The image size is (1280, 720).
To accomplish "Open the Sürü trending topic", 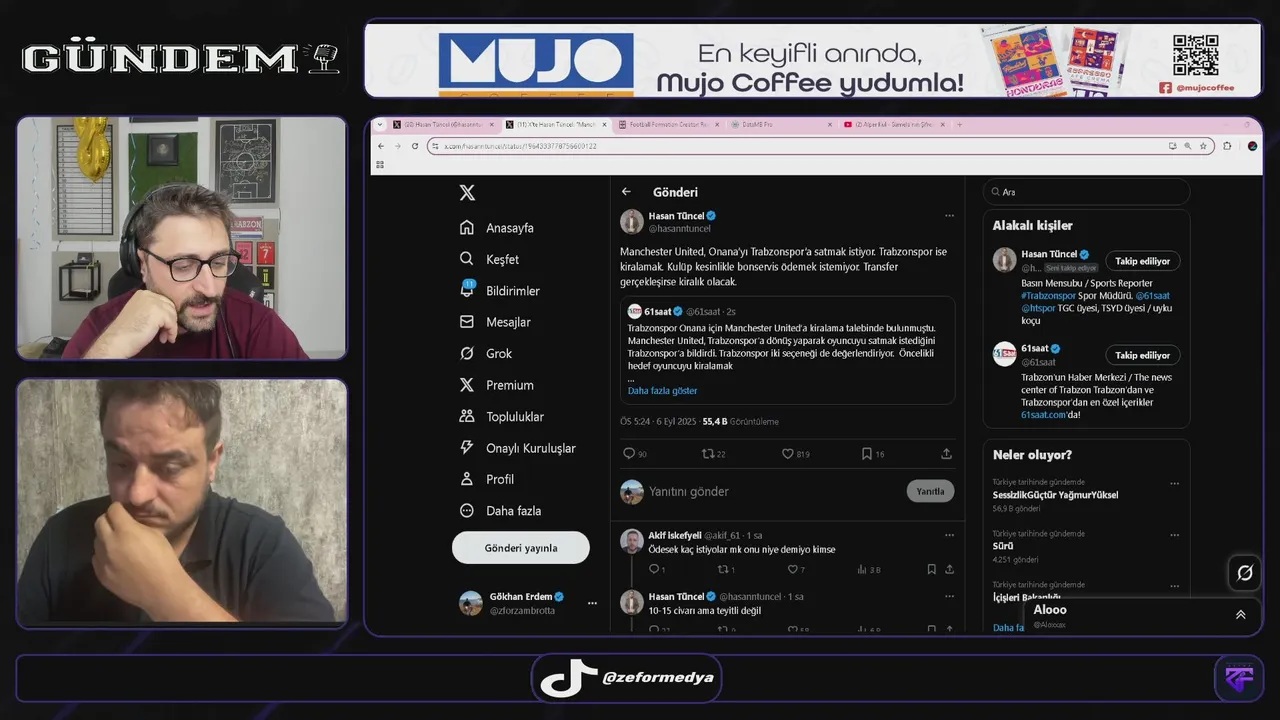I will coord(1002,546).
